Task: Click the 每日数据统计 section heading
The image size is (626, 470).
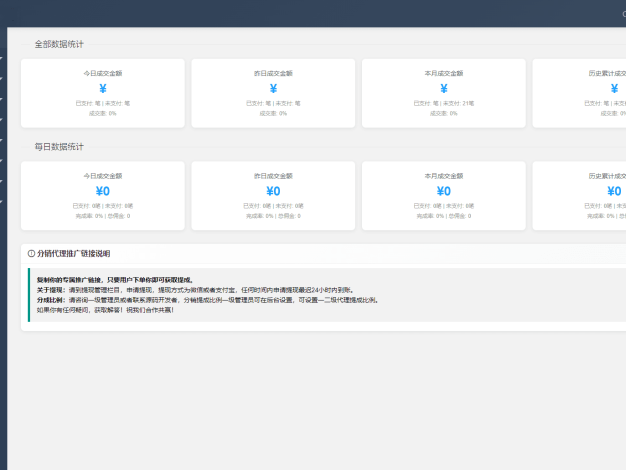Action: point(59,147)
